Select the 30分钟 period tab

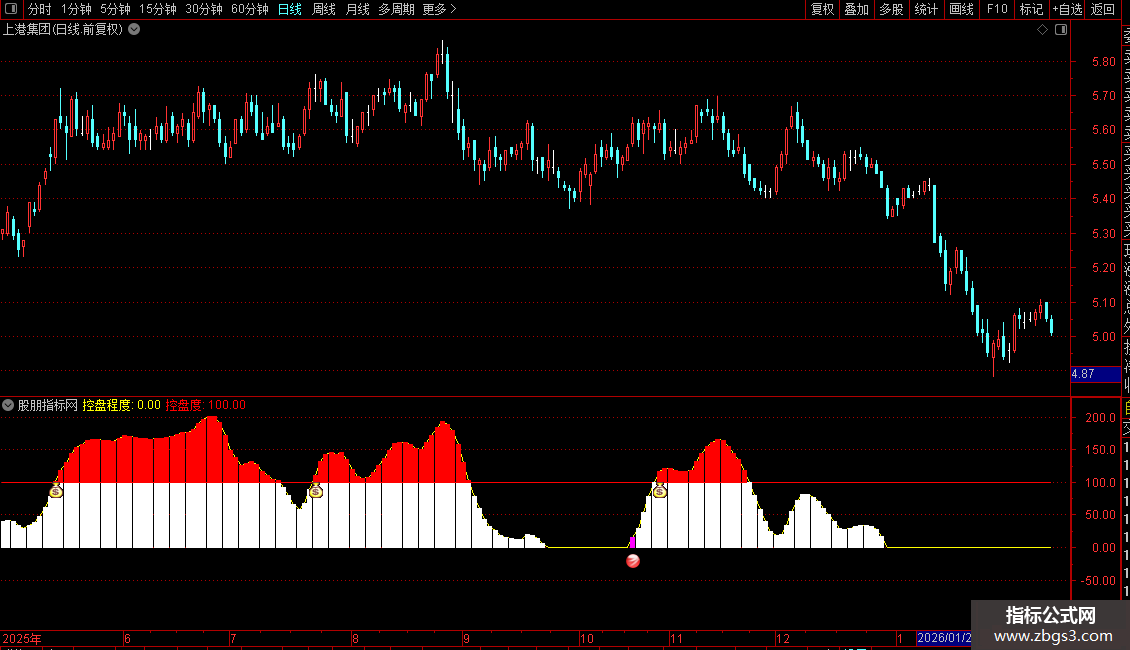tap(204, 9)
